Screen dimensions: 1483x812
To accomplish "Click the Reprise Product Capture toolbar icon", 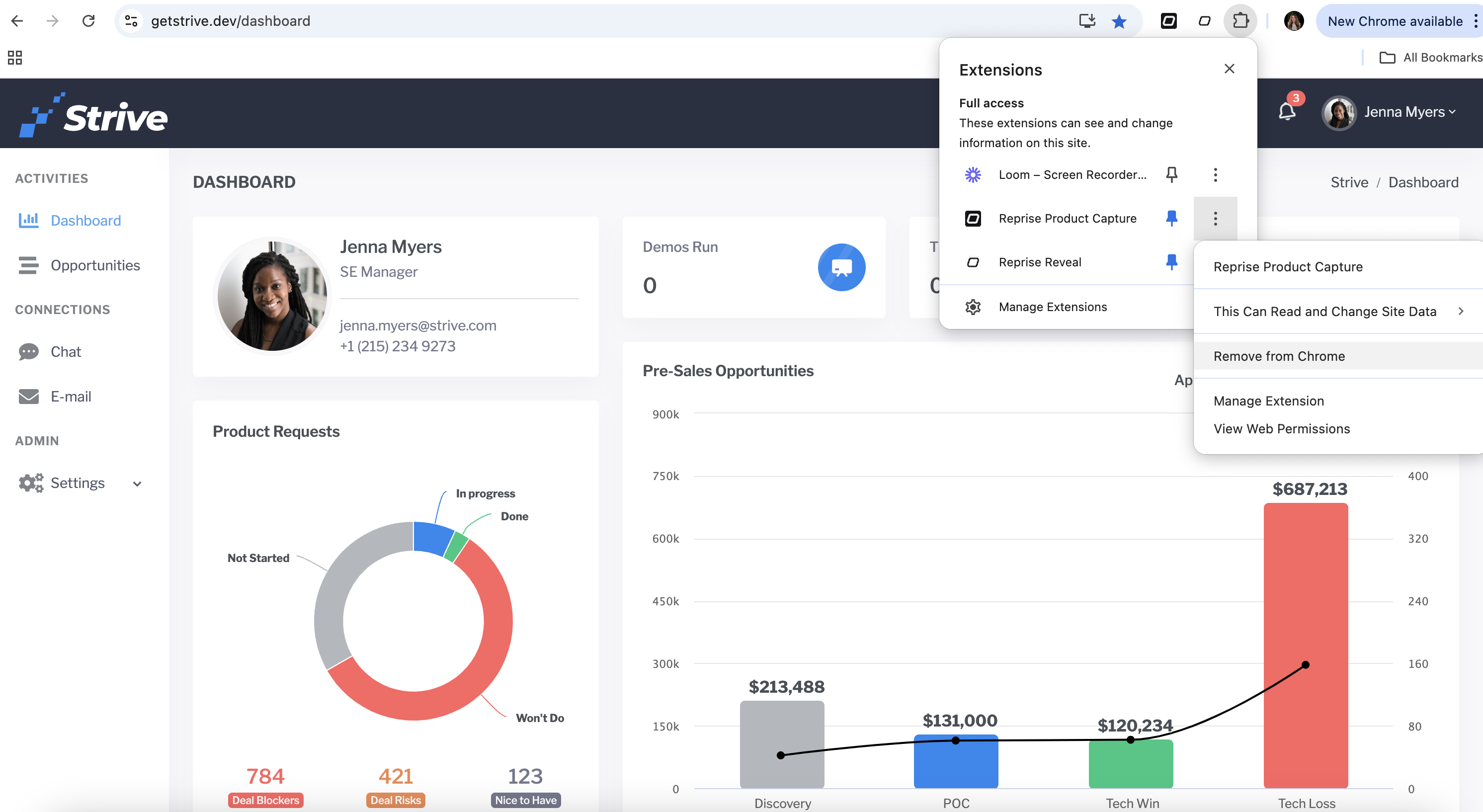I will click(x=1169, y=21).
